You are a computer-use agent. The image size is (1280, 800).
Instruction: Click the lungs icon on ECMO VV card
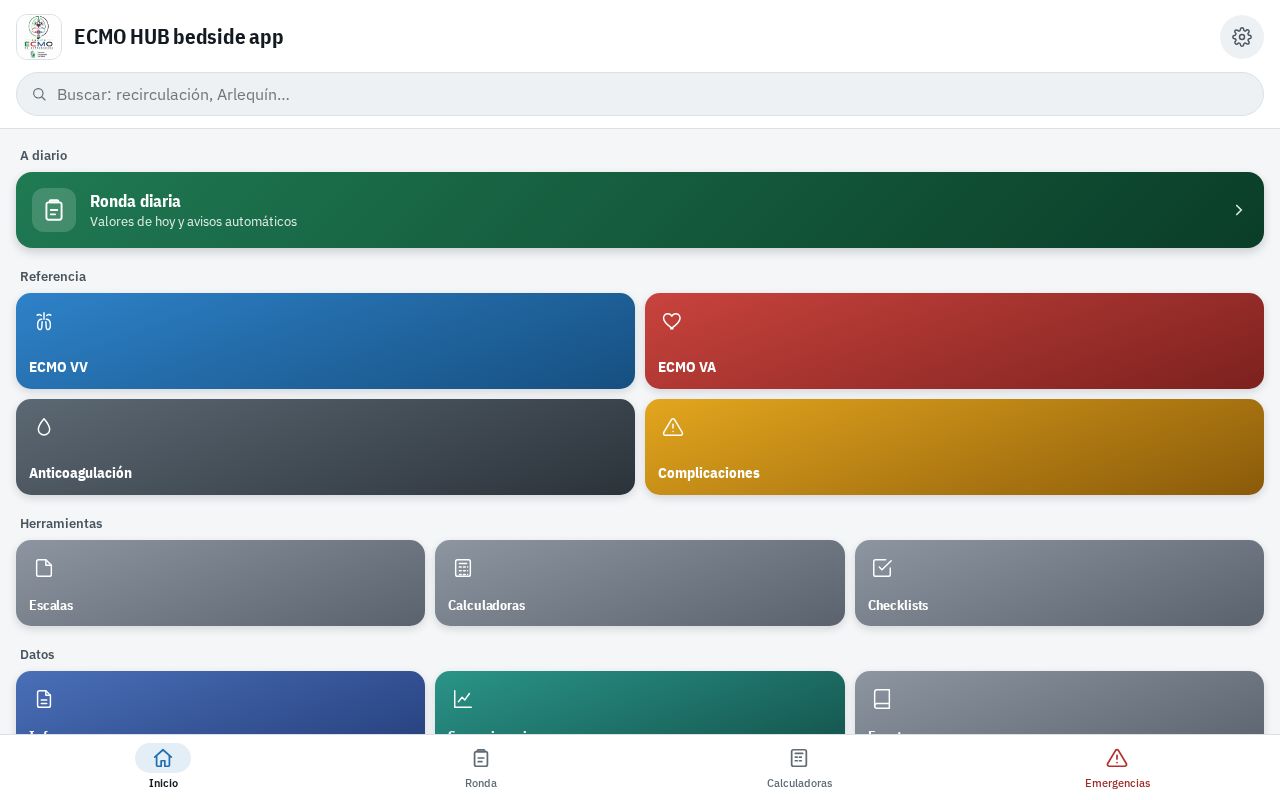[44, 321]
